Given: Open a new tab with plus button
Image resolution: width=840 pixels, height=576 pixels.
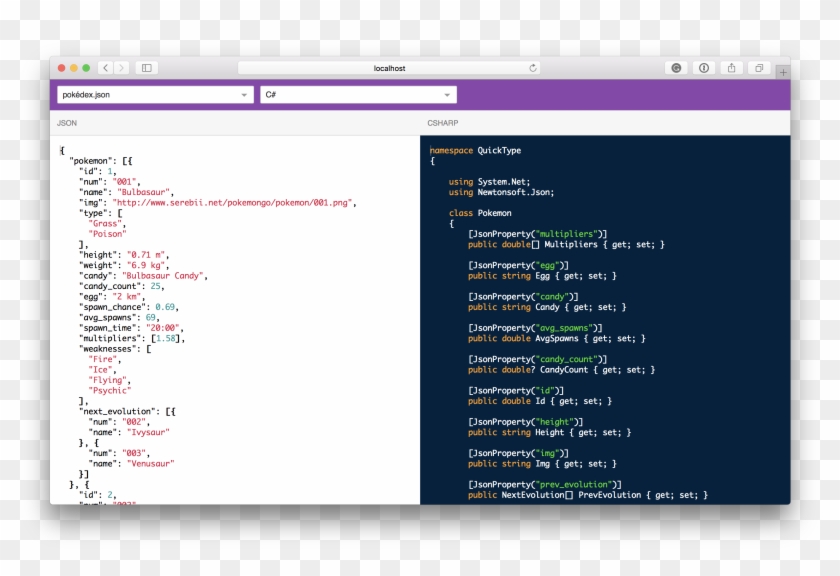Looking at the screenshot, I should point(783,72).
